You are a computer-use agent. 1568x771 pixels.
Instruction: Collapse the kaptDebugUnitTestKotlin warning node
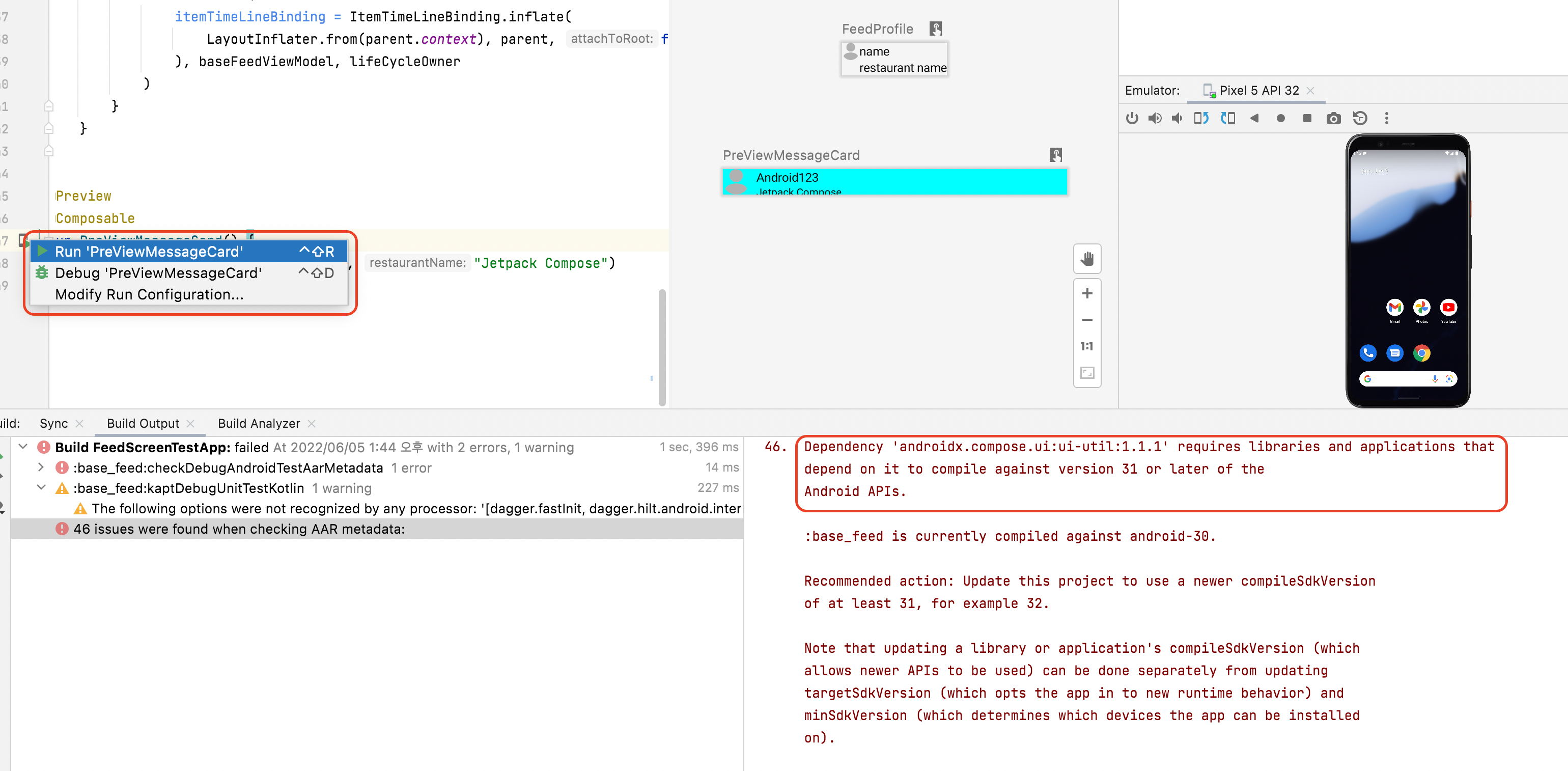coord(41,487)
